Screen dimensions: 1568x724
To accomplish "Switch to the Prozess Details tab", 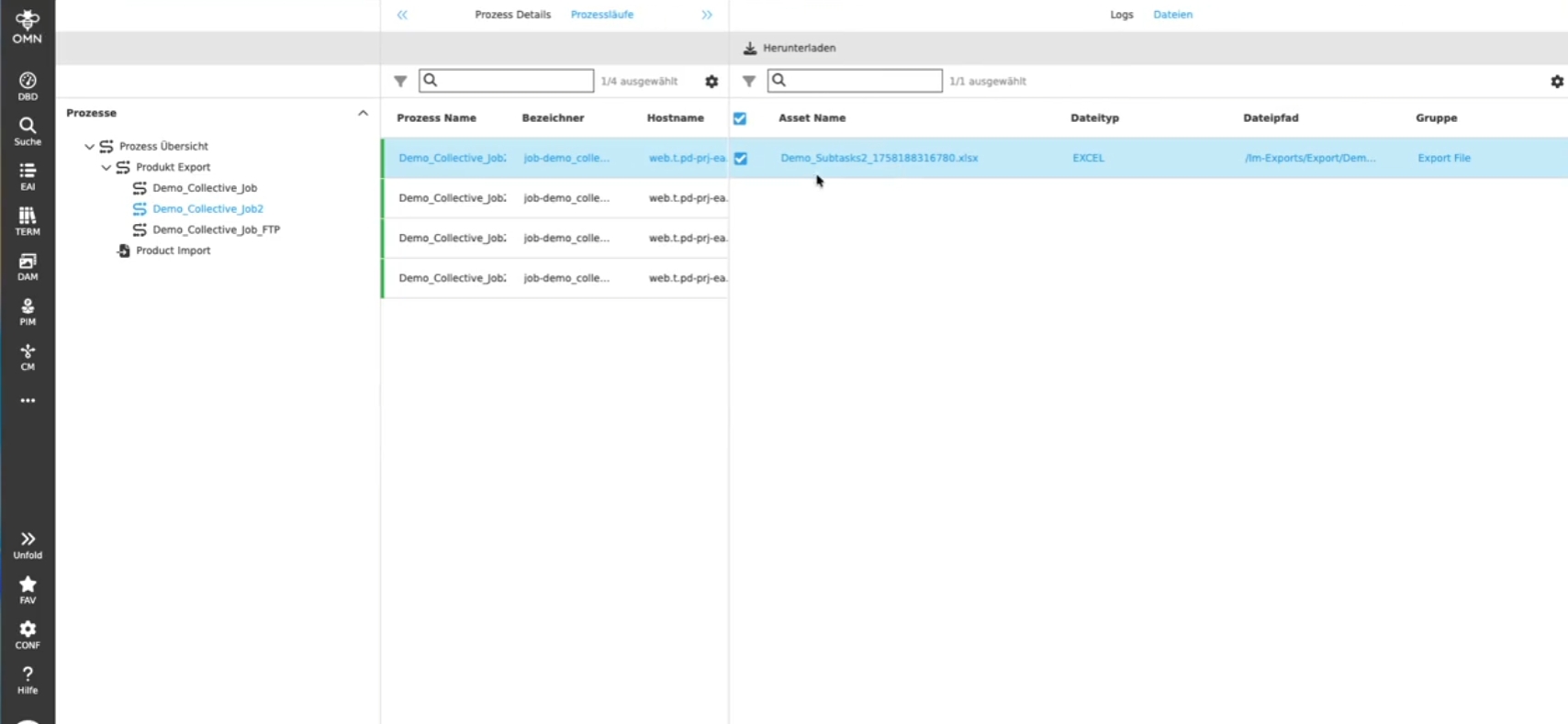I will (x=512, y=15).
